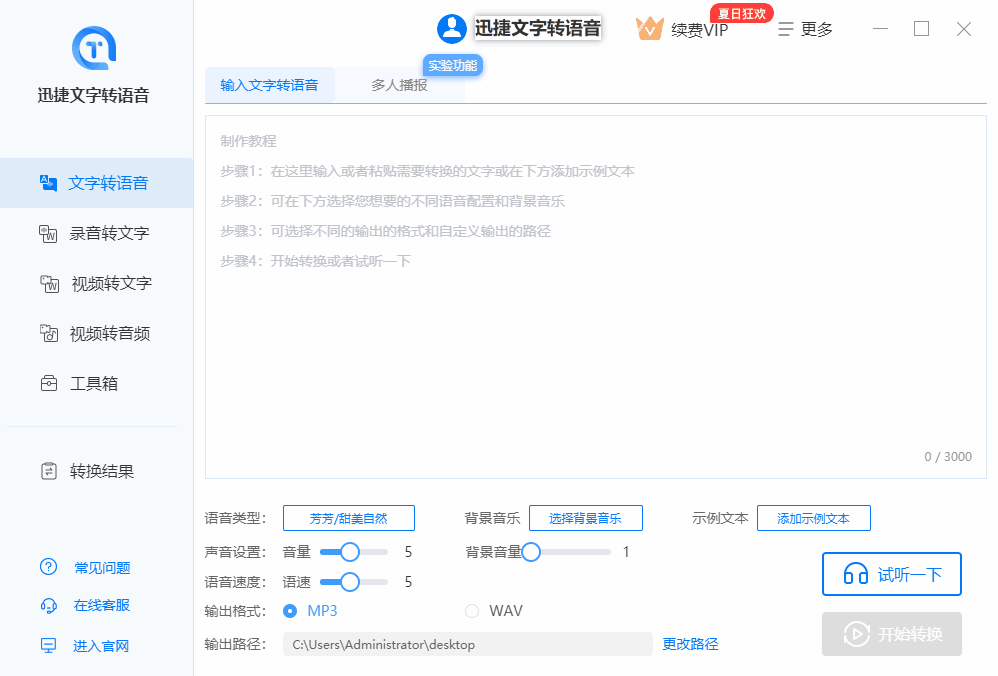Click the 实验功能 badge above 多人播报
This screenshot has height=676, width=998.
click(x=453, y=66)
